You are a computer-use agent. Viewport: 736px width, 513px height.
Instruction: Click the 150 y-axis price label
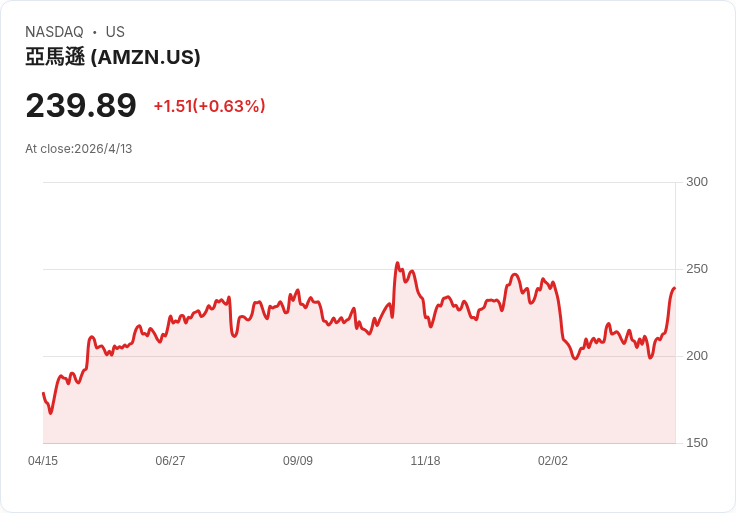coord(696,443)
